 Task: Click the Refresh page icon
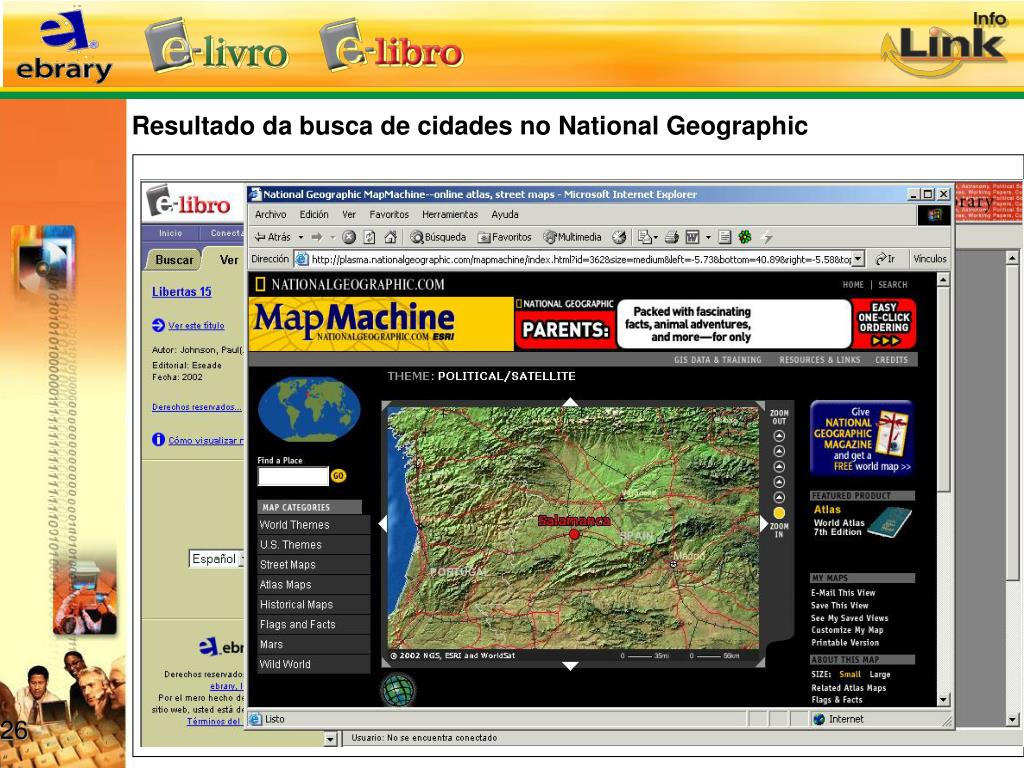(x=370, y=237)
